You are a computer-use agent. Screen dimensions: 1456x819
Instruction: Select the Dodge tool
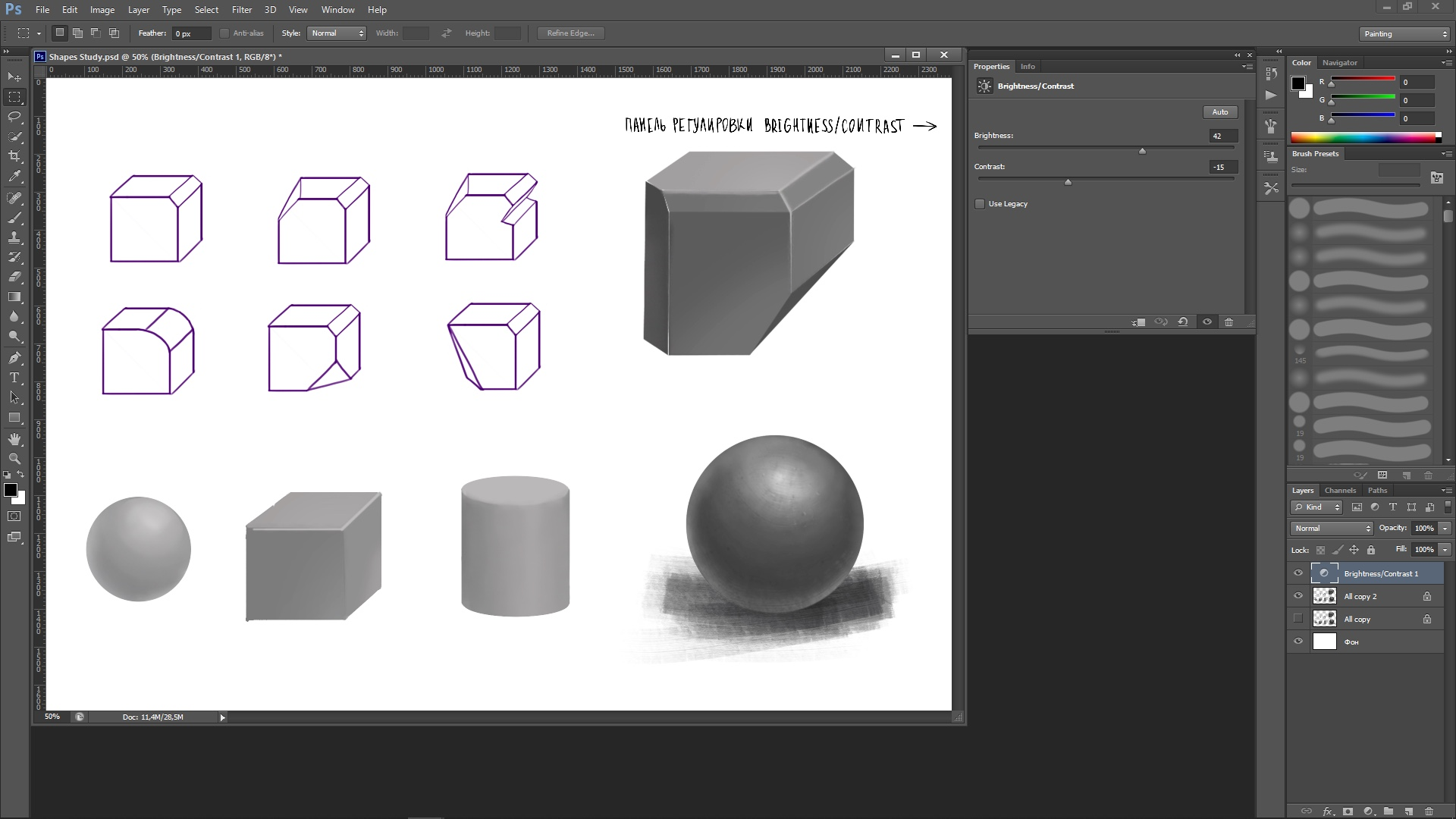pyautogui.click(x=14, y=336)
